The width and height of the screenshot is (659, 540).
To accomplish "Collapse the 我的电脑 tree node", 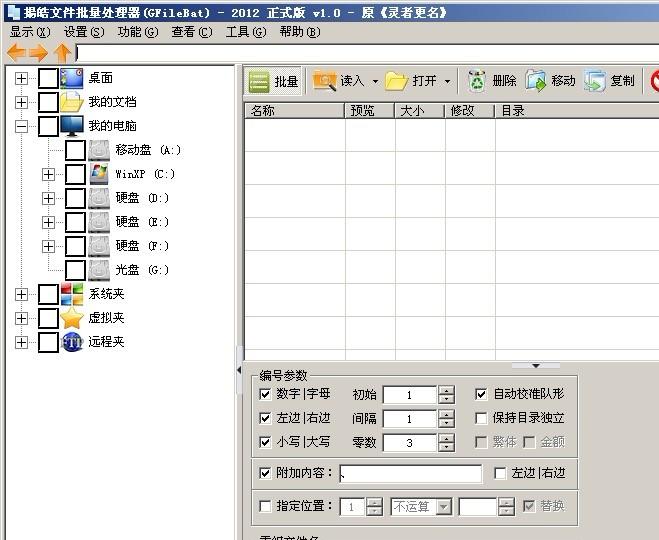I will click(22, 126).
